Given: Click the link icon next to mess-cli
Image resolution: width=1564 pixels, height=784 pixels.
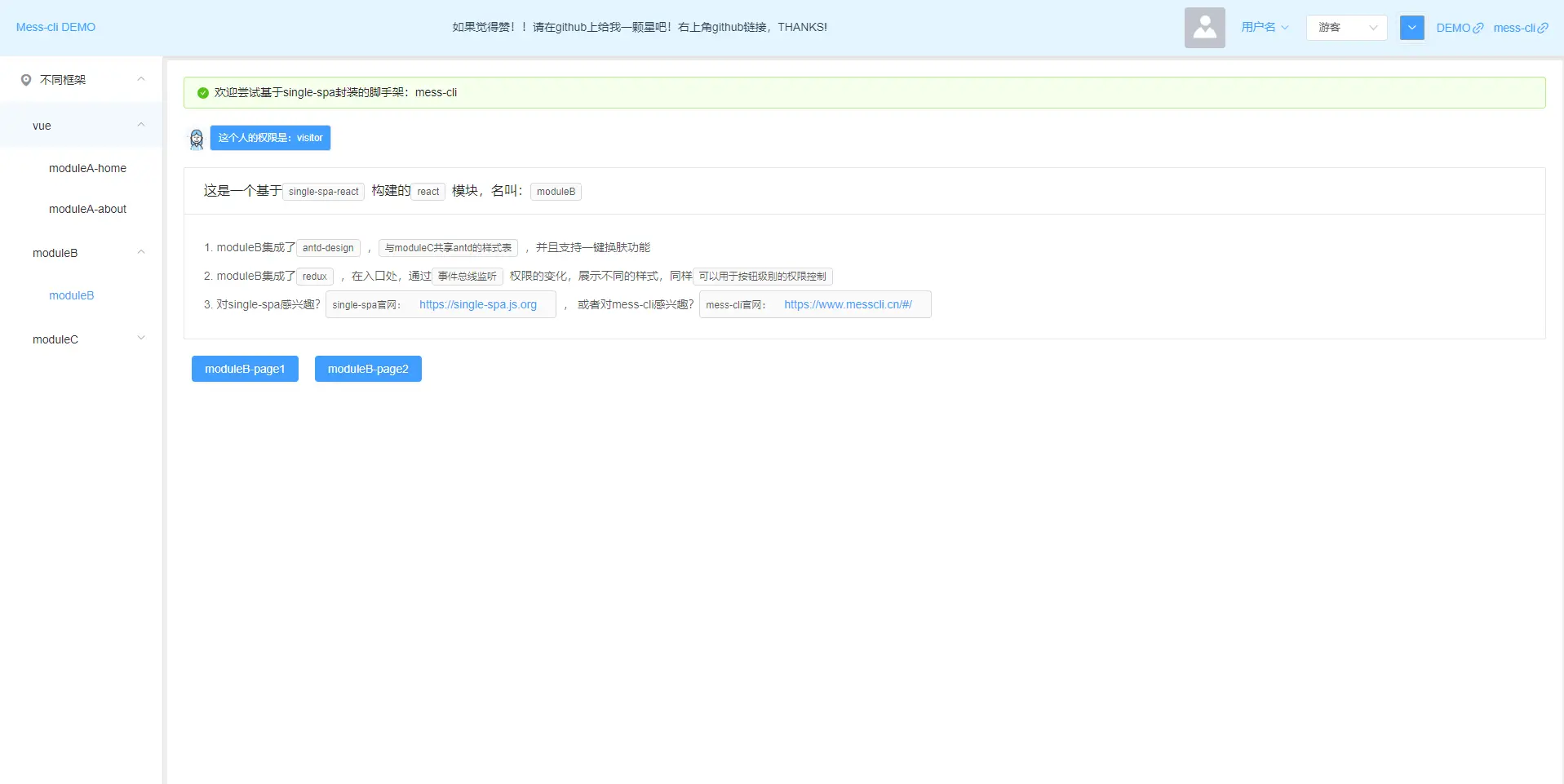Looking at the screenshot, I should point(1544,27).
